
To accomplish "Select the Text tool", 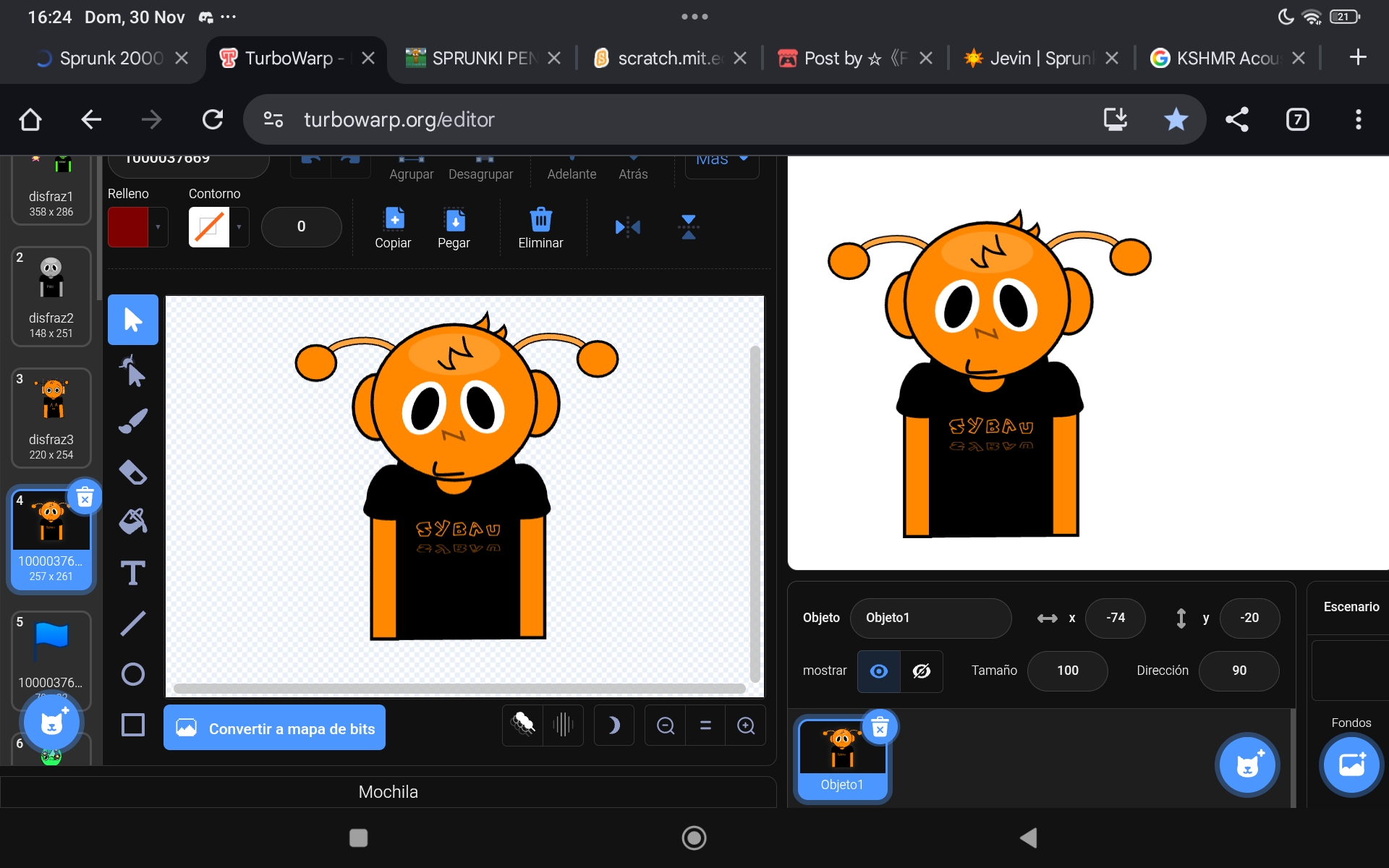I will (132, 573).
